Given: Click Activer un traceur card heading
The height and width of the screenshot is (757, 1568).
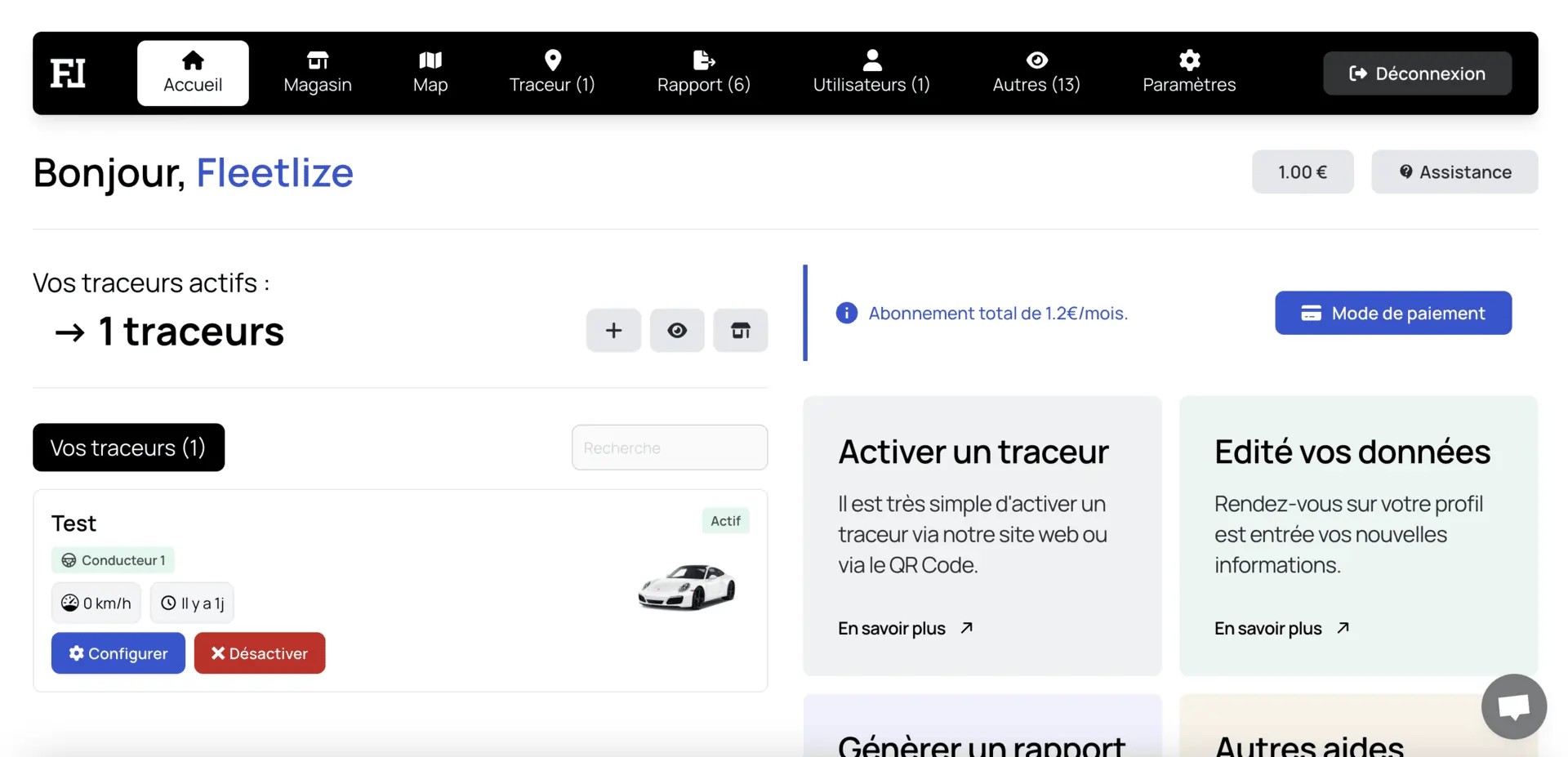Looking at the screenshot, I should pyautogui.click(x=973, y=452).
